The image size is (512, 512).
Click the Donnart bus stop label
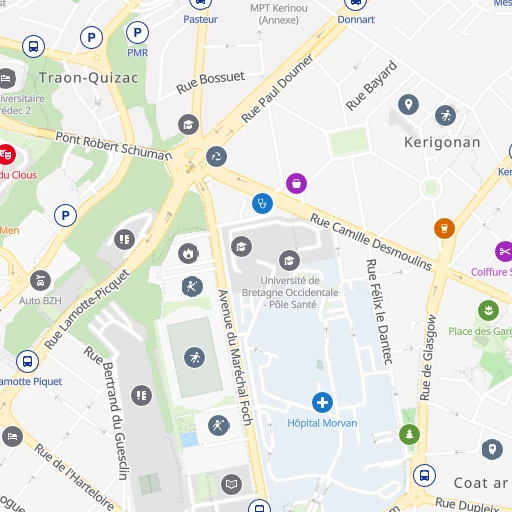[356, 19]
